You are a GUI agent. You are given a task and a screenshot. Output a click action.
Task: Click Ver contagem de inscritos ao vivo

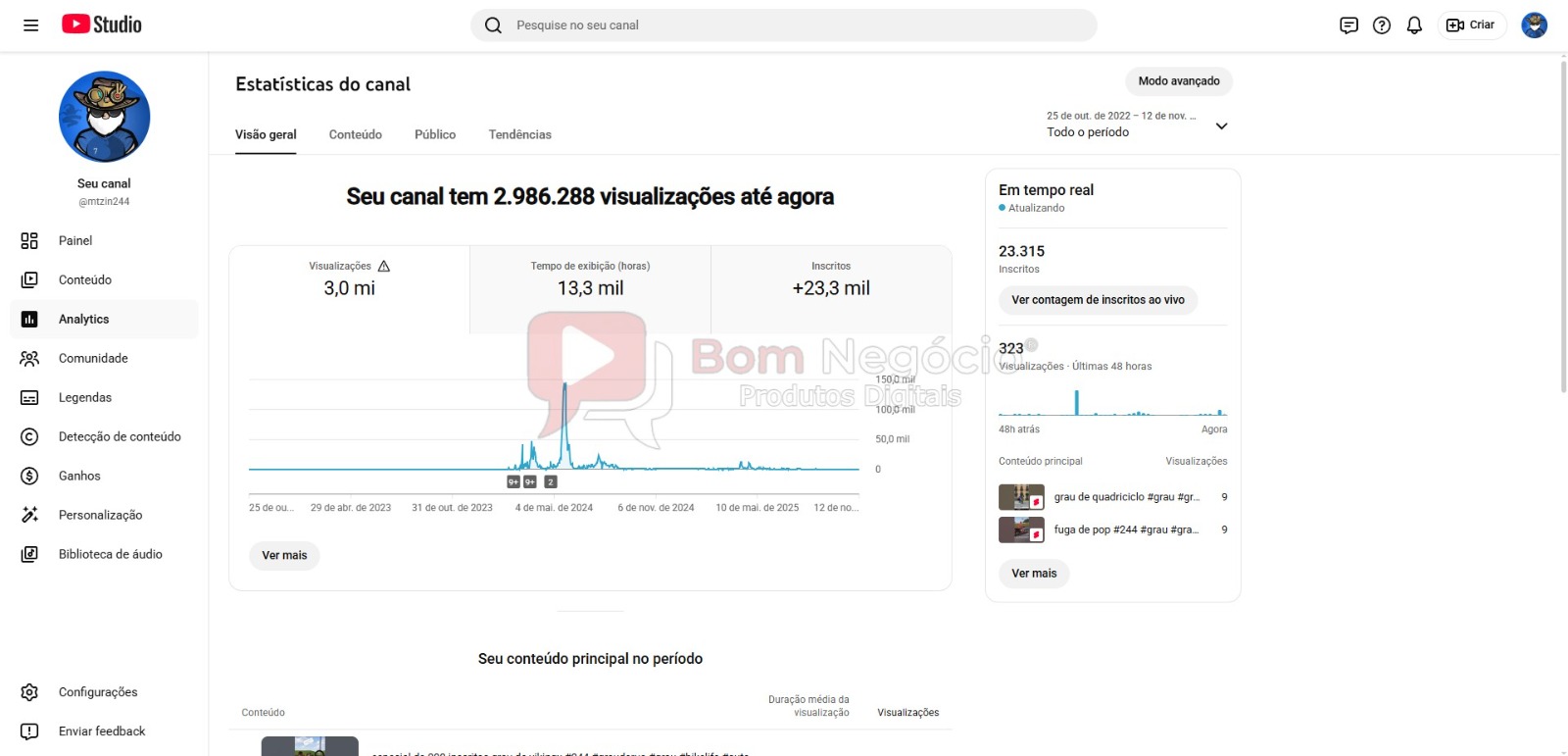pos(1098,300)
